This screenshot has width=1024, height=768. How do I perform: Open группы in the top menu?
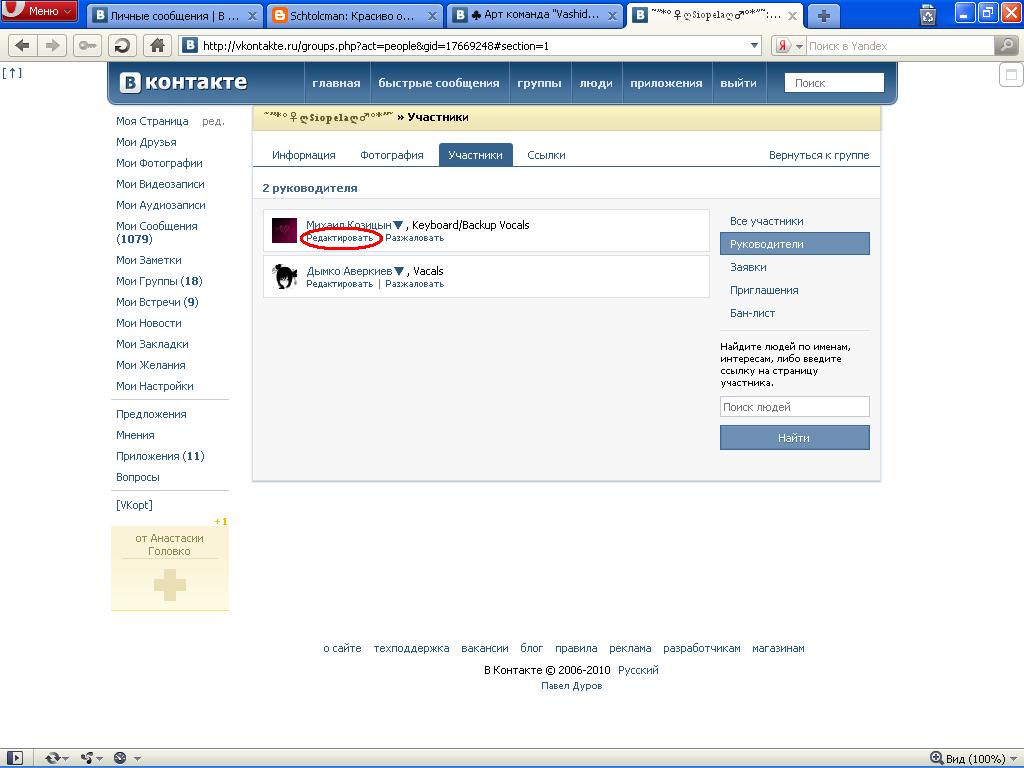pos(539,83)
